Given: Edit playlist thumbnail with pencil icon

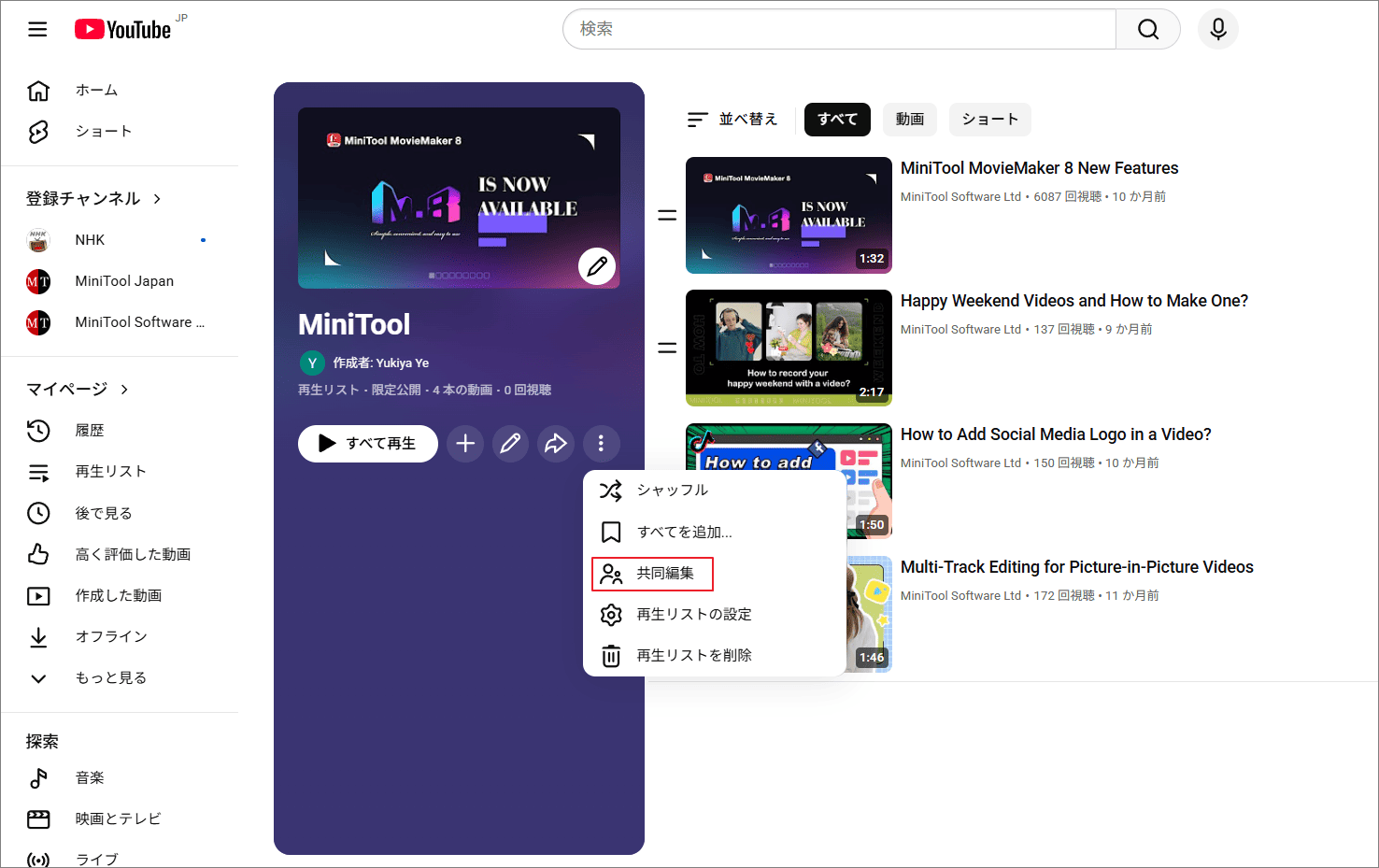Looking at the screenshot, I should [597, 266].
